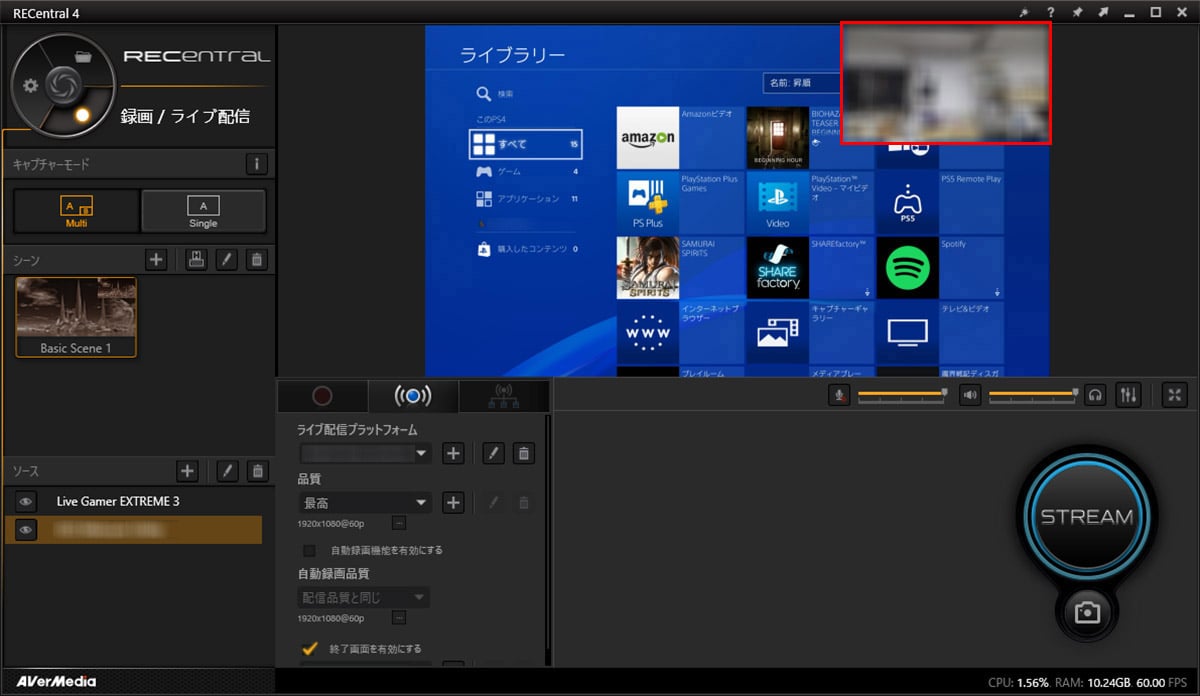1200x696 pixels.
Task: Click the Amazon tile in the preview
Action: (x=647, y=137)
